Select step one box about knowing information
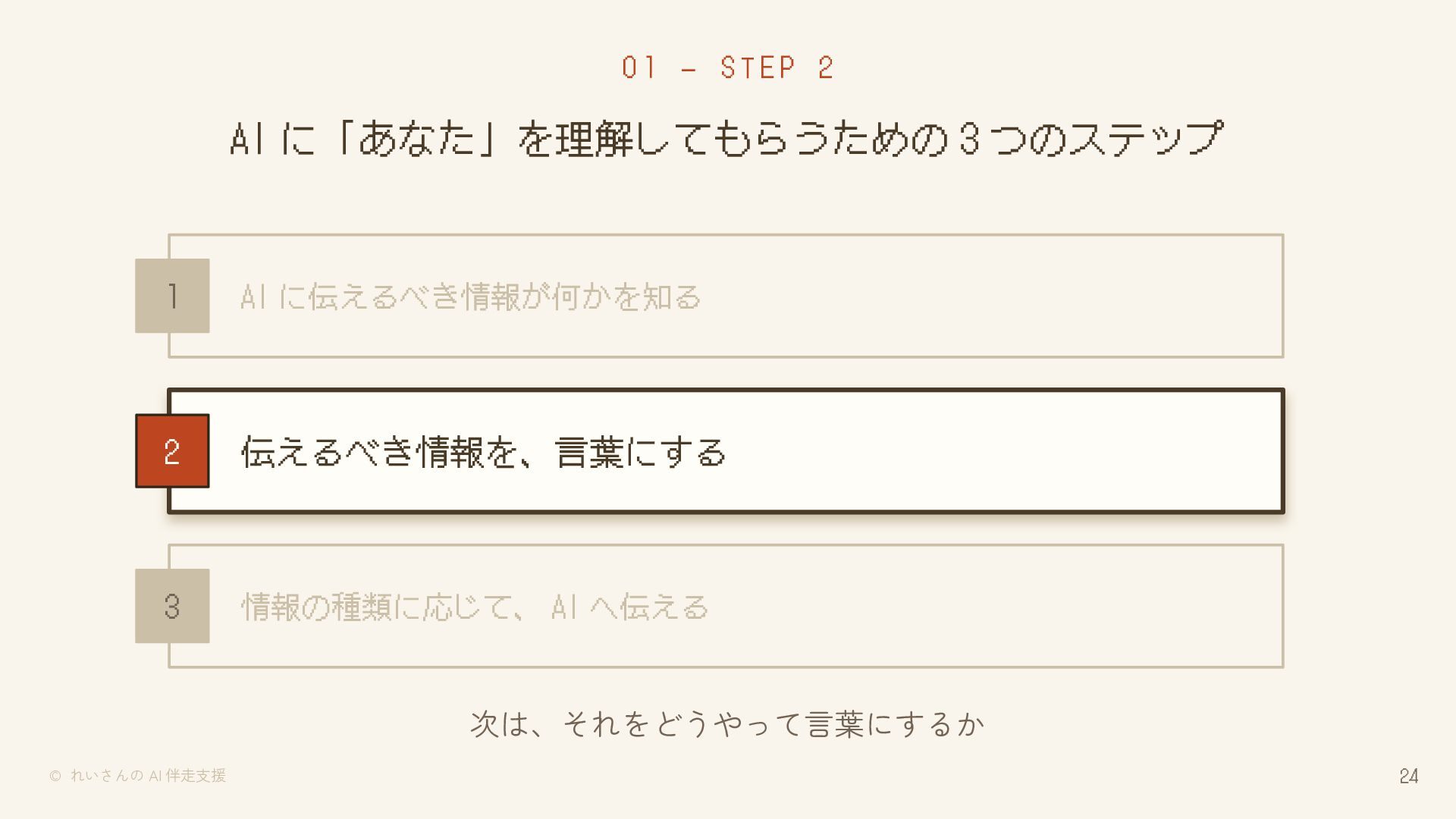Screen dimensions: 1456x819 [x=726, y=296]
